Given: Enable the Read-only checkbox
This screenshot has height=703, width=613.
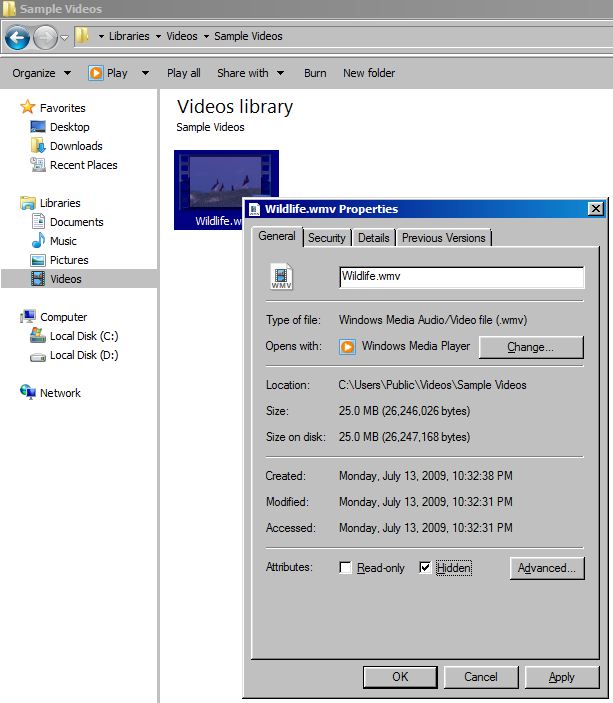Looking at the screenshot, I should 345,568.
